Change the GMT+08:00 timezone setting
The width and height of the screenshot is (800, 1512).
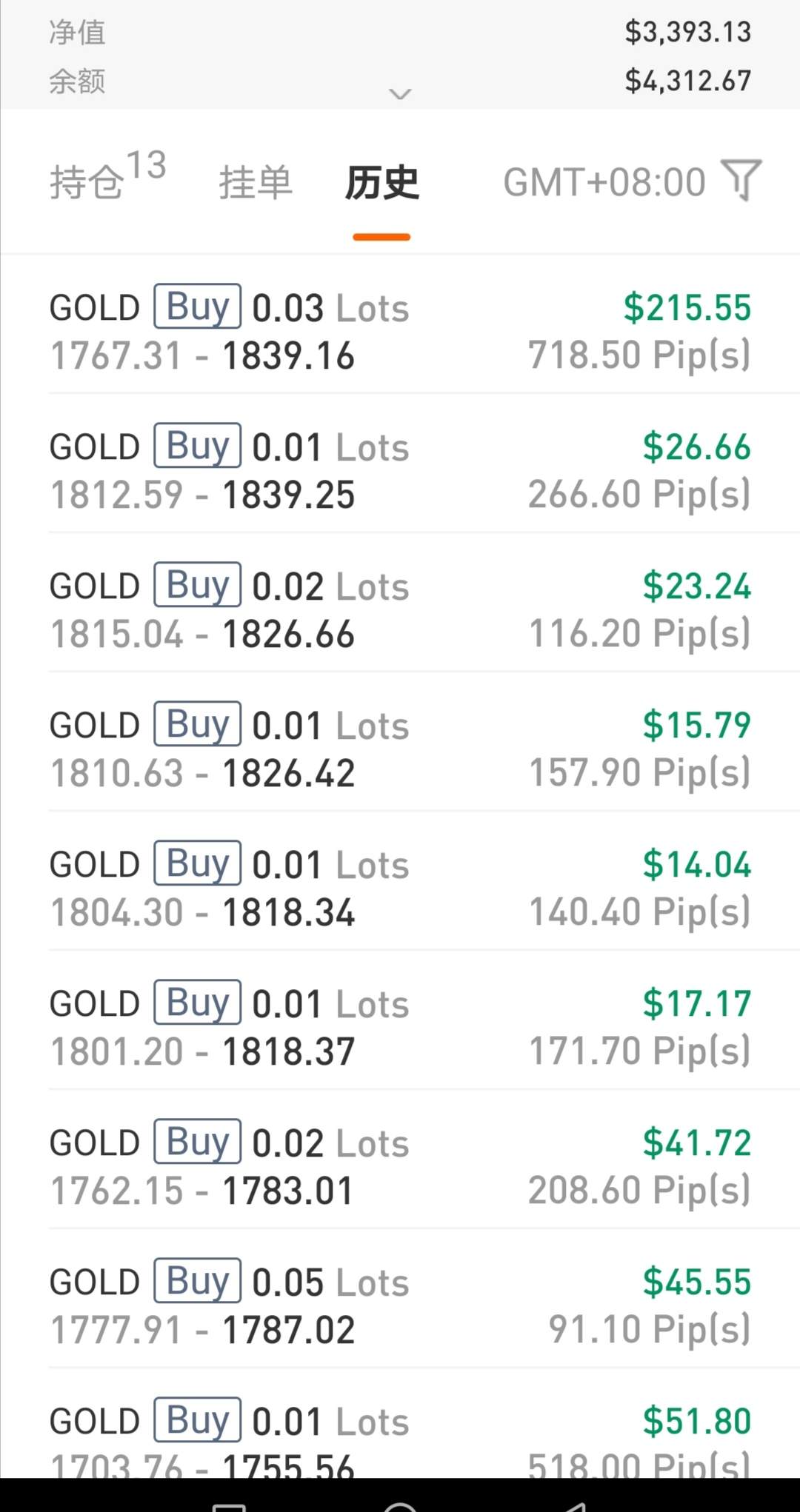[604, 182]
